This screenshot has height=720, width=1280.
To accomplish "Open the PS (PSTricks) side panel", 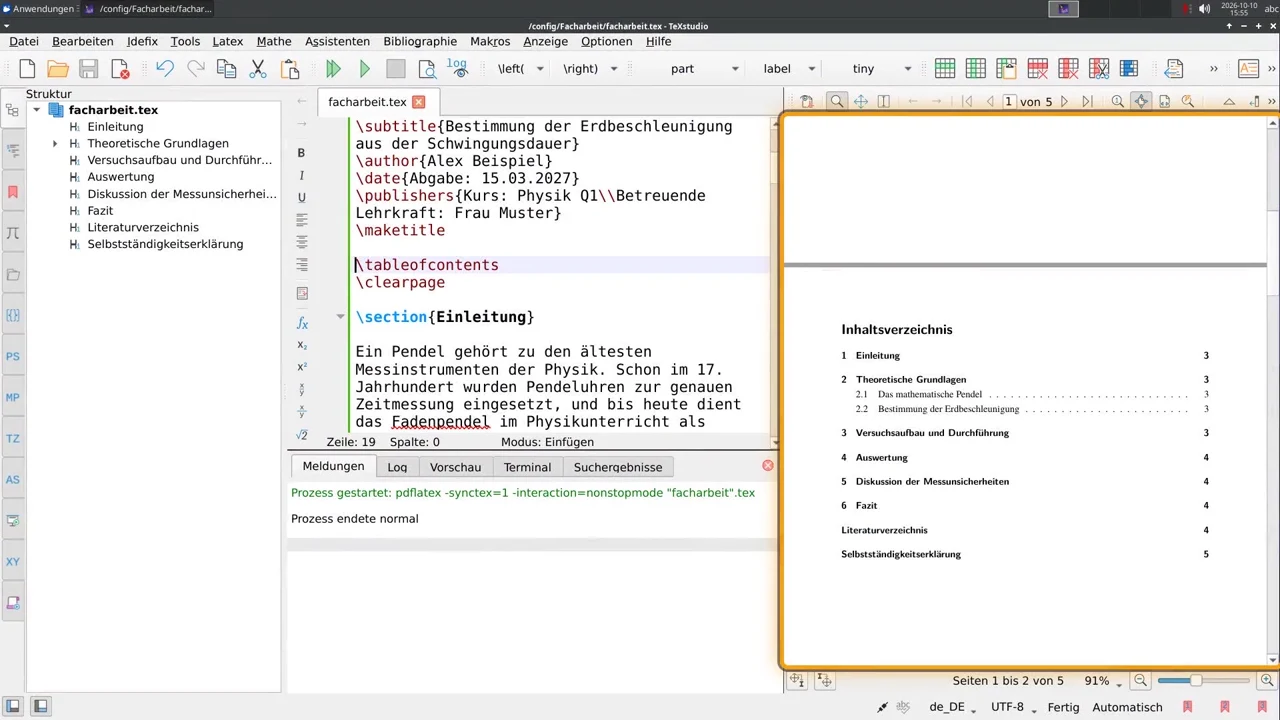I will 13,356.
